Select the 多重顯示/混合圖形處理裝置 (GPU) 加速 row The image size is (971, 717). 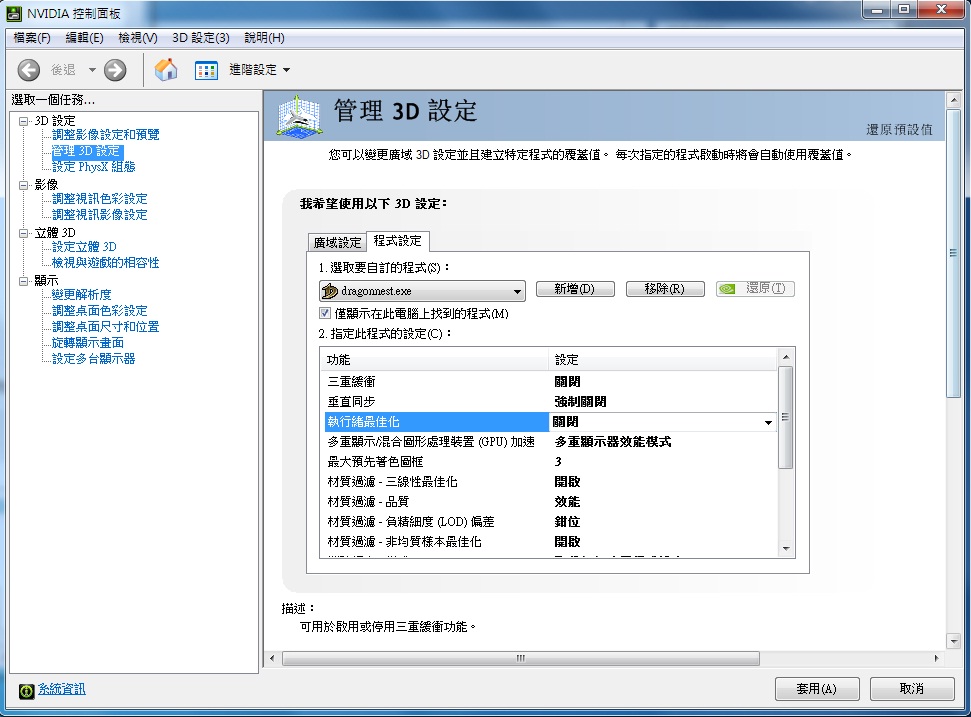(550, 442)
